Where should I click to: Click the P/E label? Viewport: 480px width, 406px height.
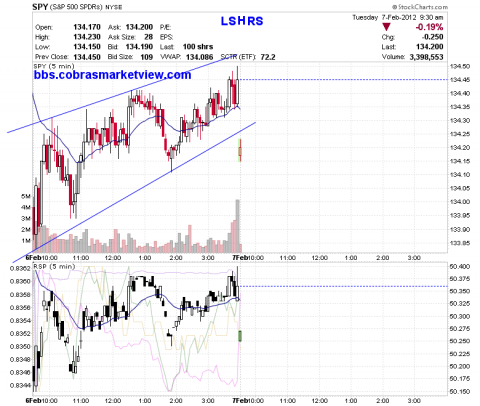point(165,27)
